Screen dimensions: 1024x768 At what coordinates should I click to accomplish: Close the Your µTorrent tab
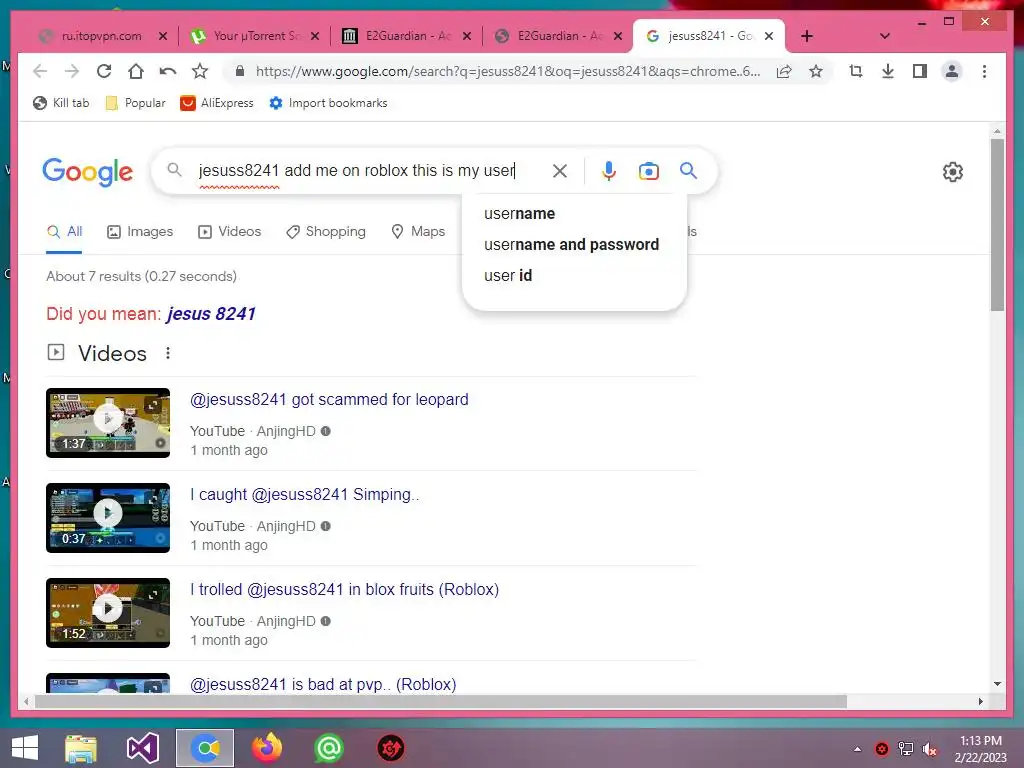(315, 37)
